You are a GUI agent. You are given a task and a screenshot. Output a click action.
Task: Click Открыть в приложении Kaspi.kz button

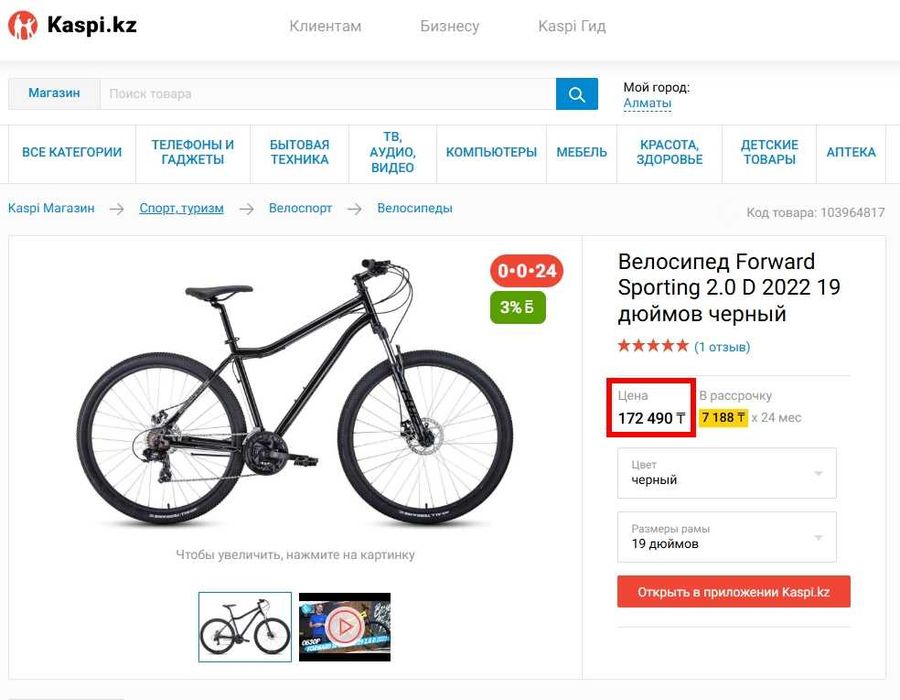point(733,591)
